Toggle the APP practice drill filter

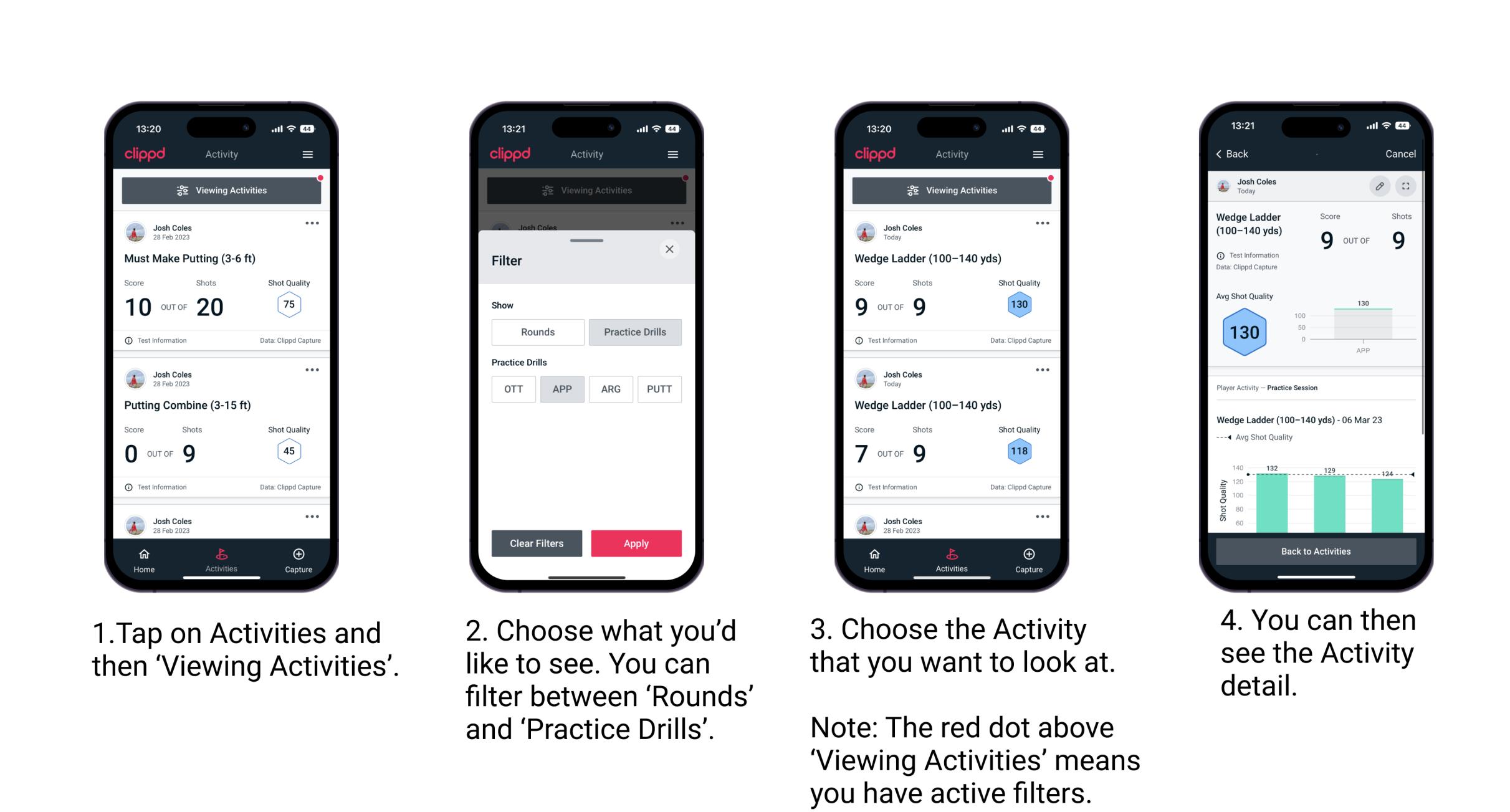(563, 389)
